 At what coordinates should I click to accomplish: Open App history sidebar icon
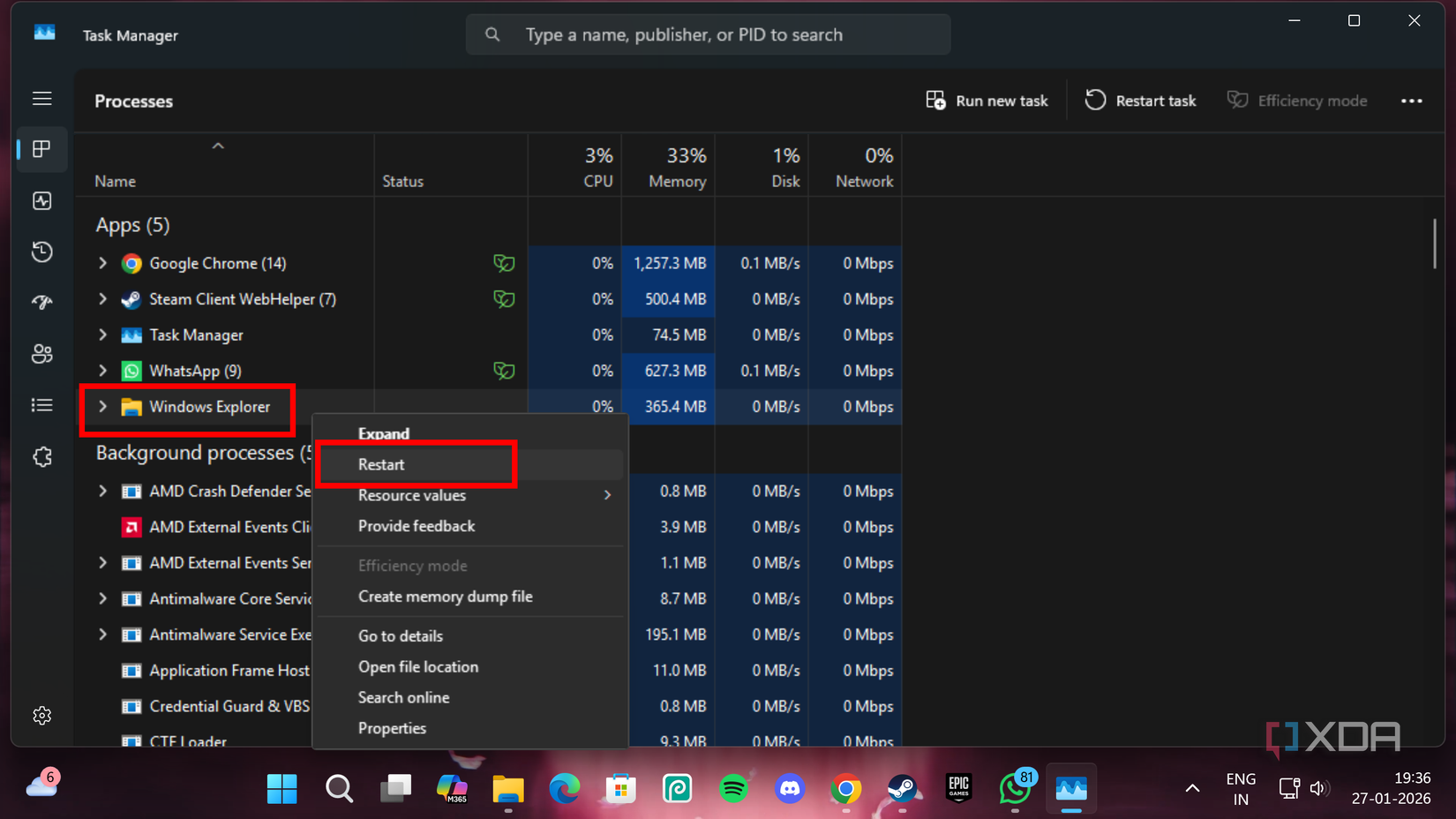[x=41, y=252]
